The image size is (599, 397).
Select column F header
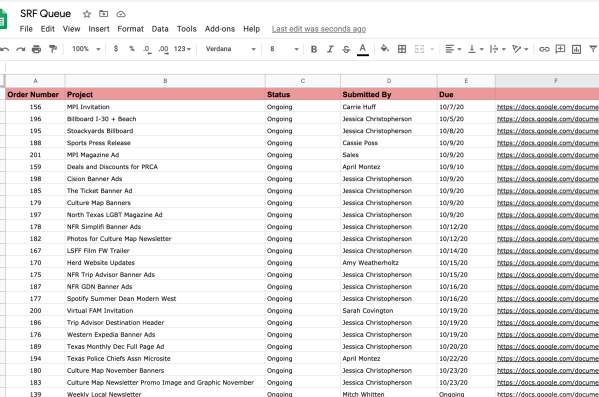(x=547, y=81)
